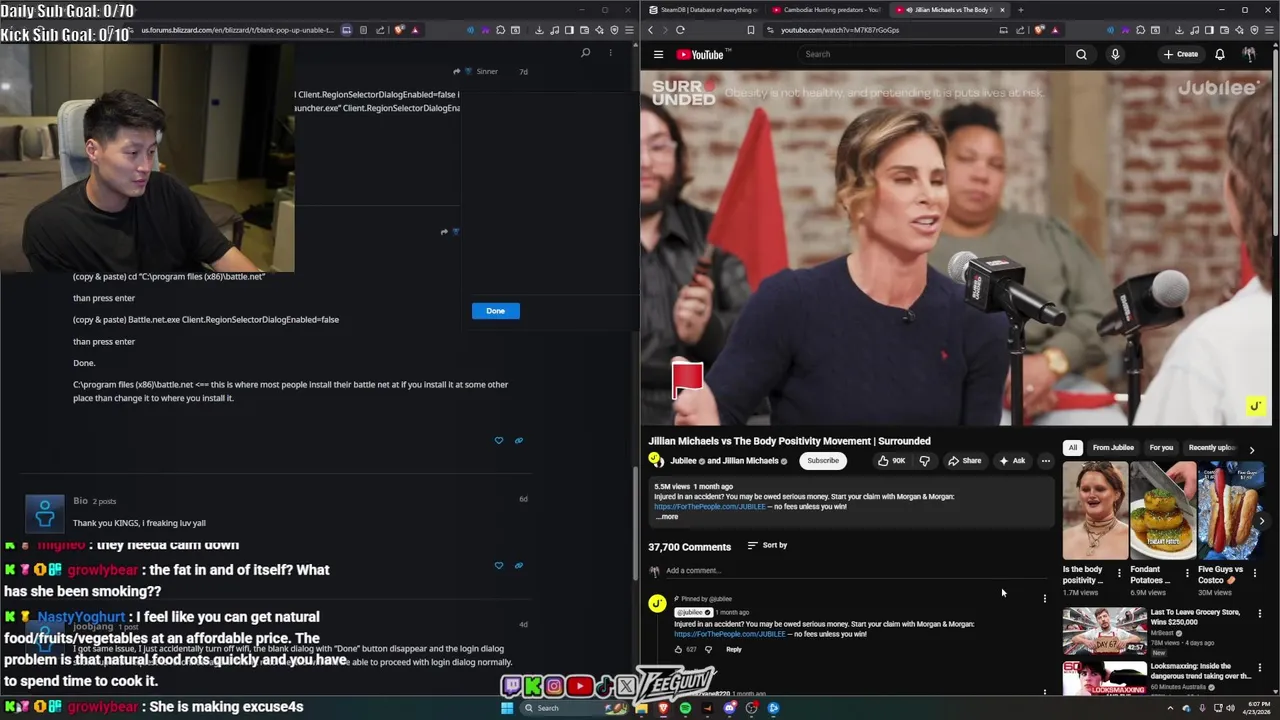Open Brave Rewards triangle in YouTube window
This screenshot has width=1280, height=720.
[1055, 30]
